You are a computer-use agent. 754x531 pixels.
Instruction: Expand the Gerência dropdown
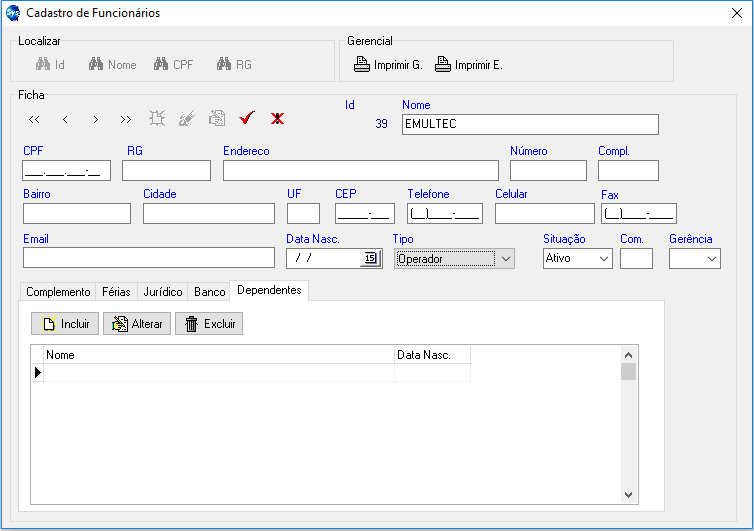coord(712,258)
